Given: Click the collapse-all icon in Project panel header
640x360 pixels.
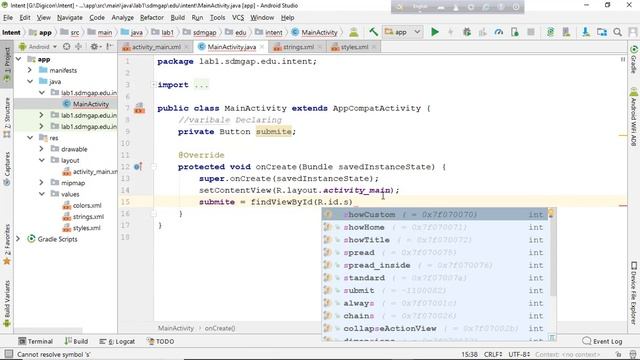Looking at the screenshot, I should click(x=78, y=47).
